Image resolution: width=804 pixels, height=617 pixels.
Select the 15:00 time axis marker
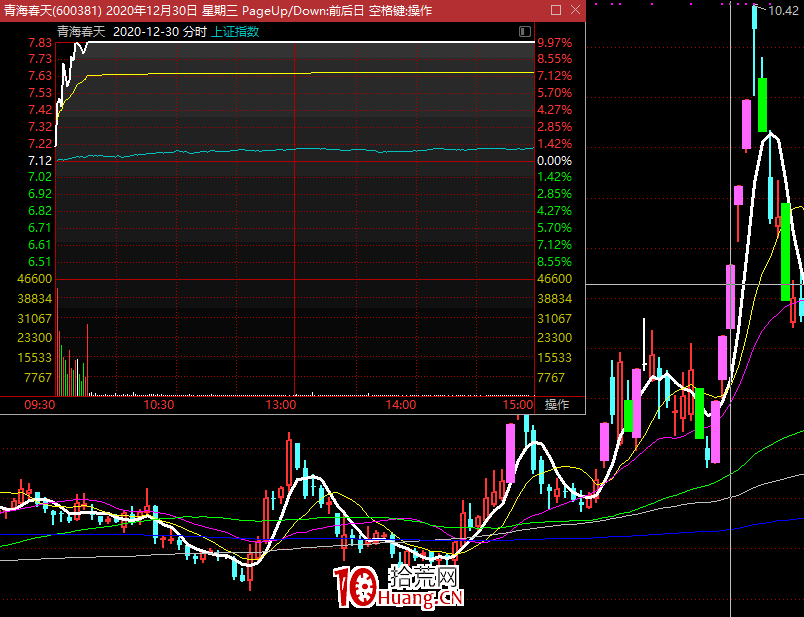(x=518, y=405)
